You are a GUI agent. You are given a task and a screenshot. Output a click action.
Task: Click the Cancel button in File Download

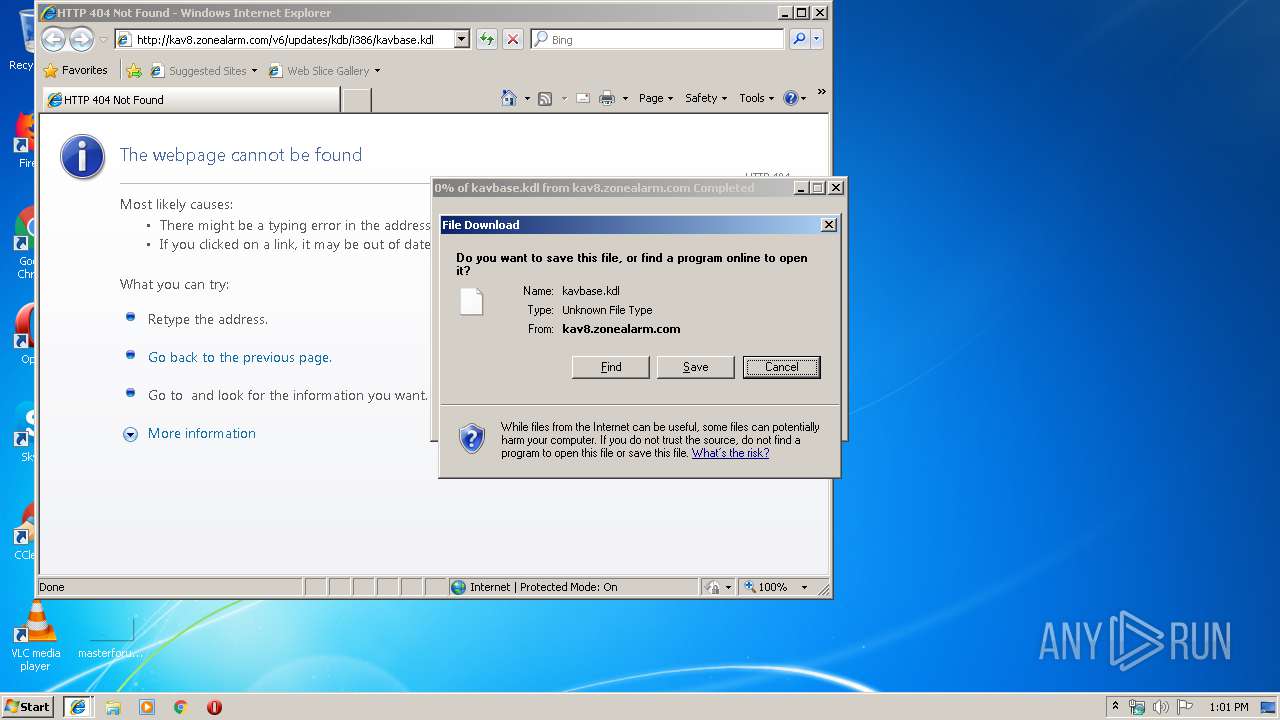pyautogui.click(x=782, y=367)
